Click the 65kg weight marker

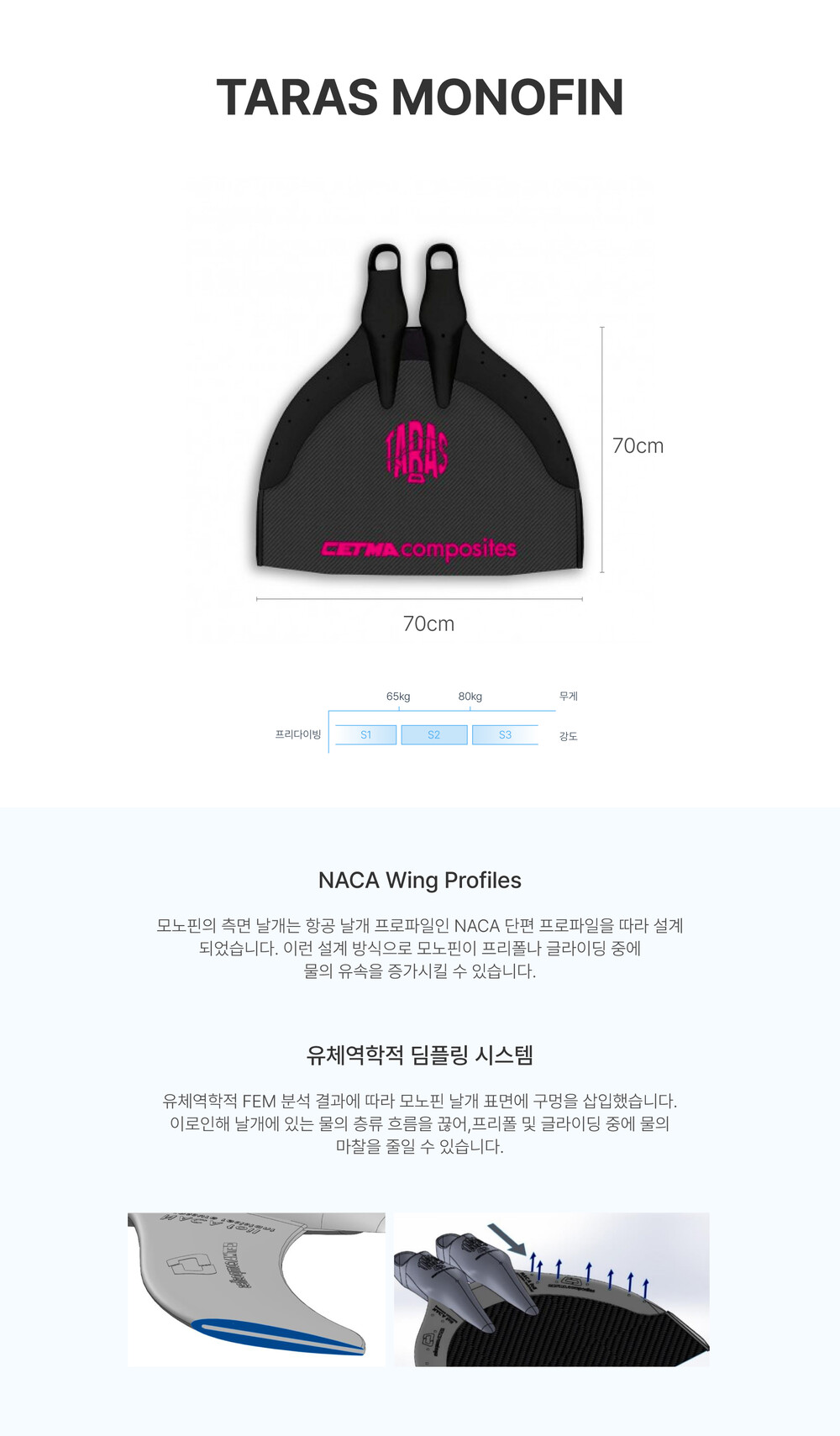tap(398, 697)
